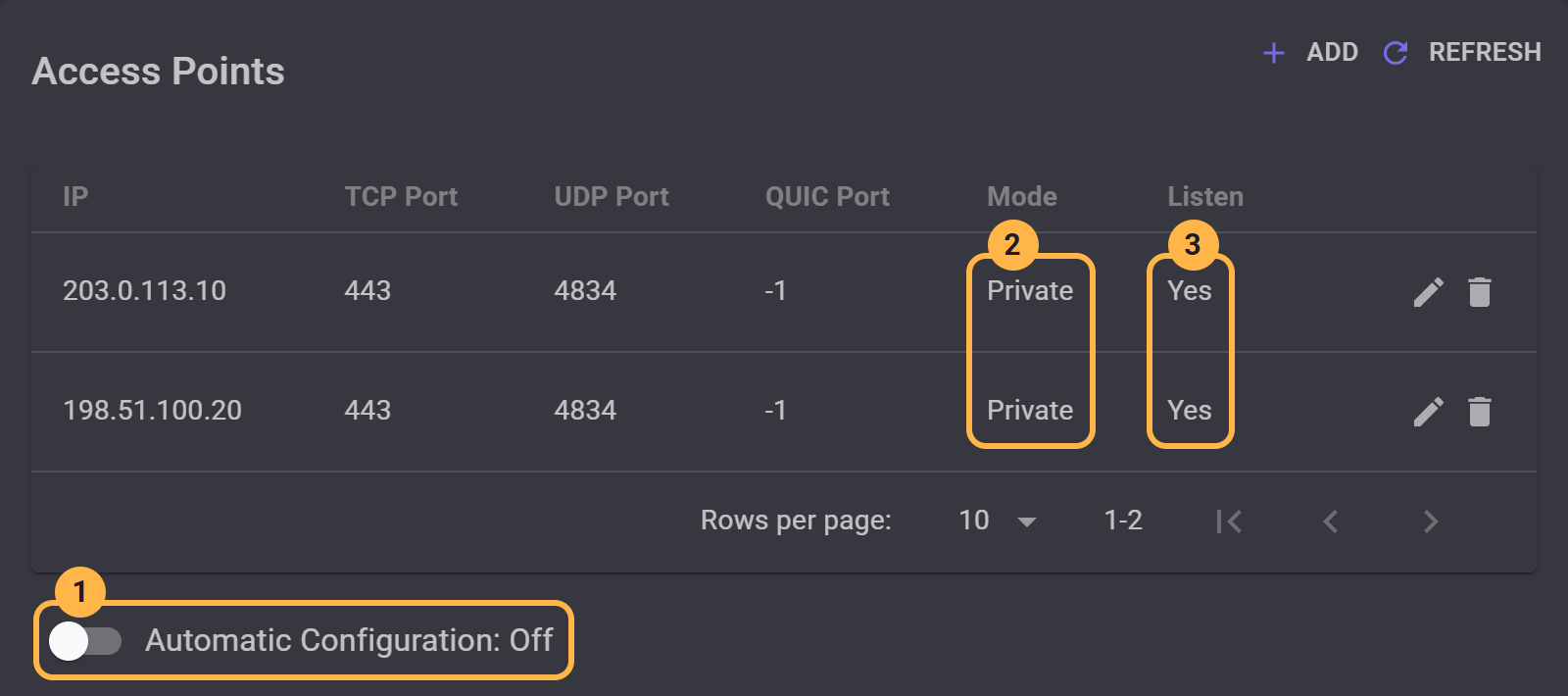Image resolution: width=1568 pixels, height=696 pixels.
Task: Click UDP port 4834 of 203.0.113.10
Action: point(585,291)
